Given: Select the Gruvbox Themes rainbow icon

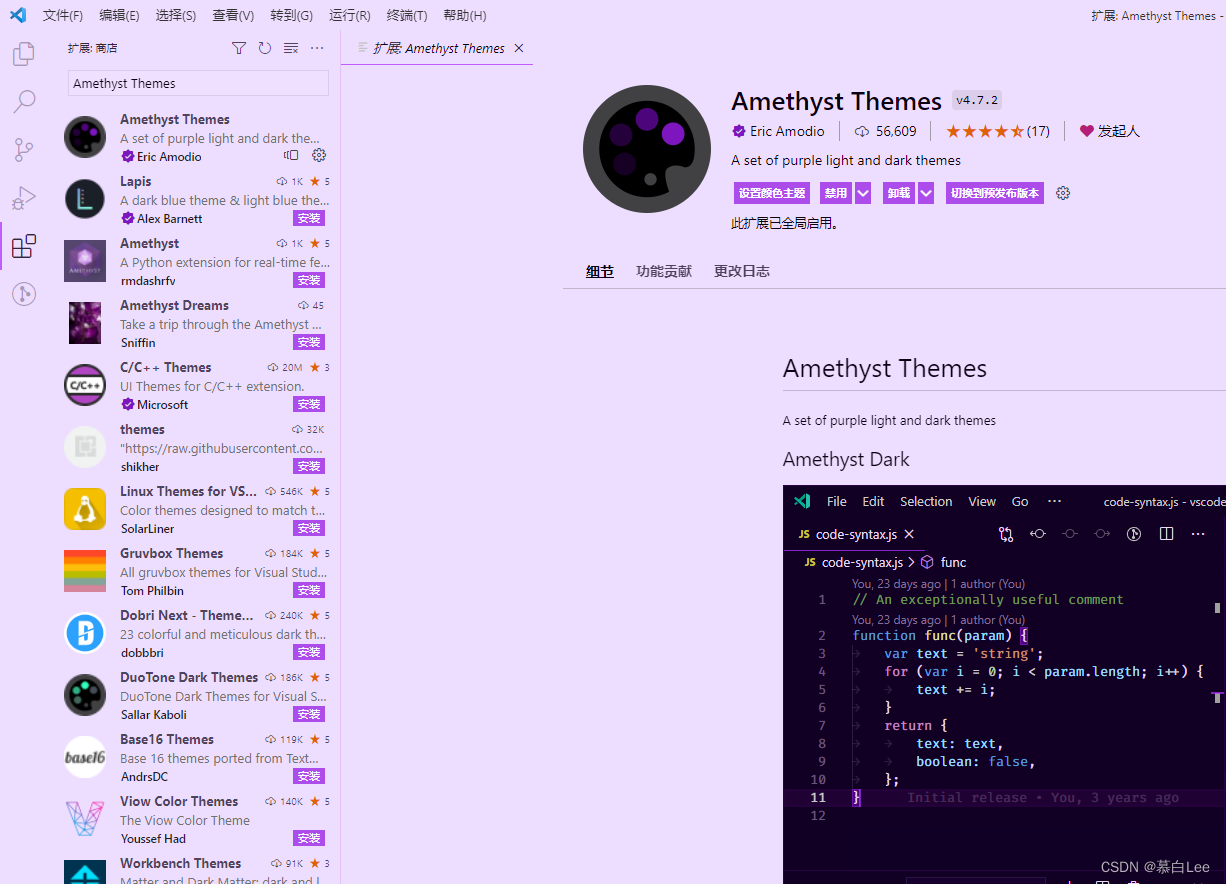Looking at the screenshot, I should pos(85,571).
